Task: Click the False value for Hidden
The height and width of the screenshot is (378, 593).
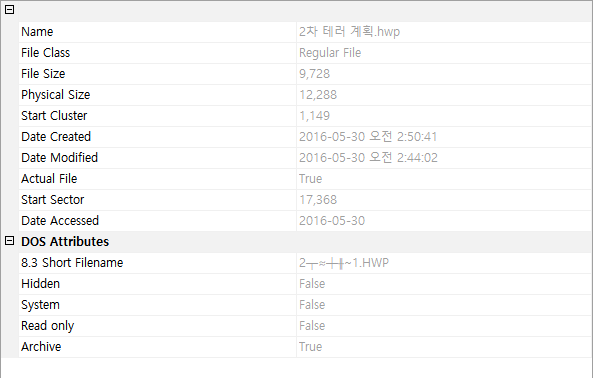Action: (x=312, y=284)
